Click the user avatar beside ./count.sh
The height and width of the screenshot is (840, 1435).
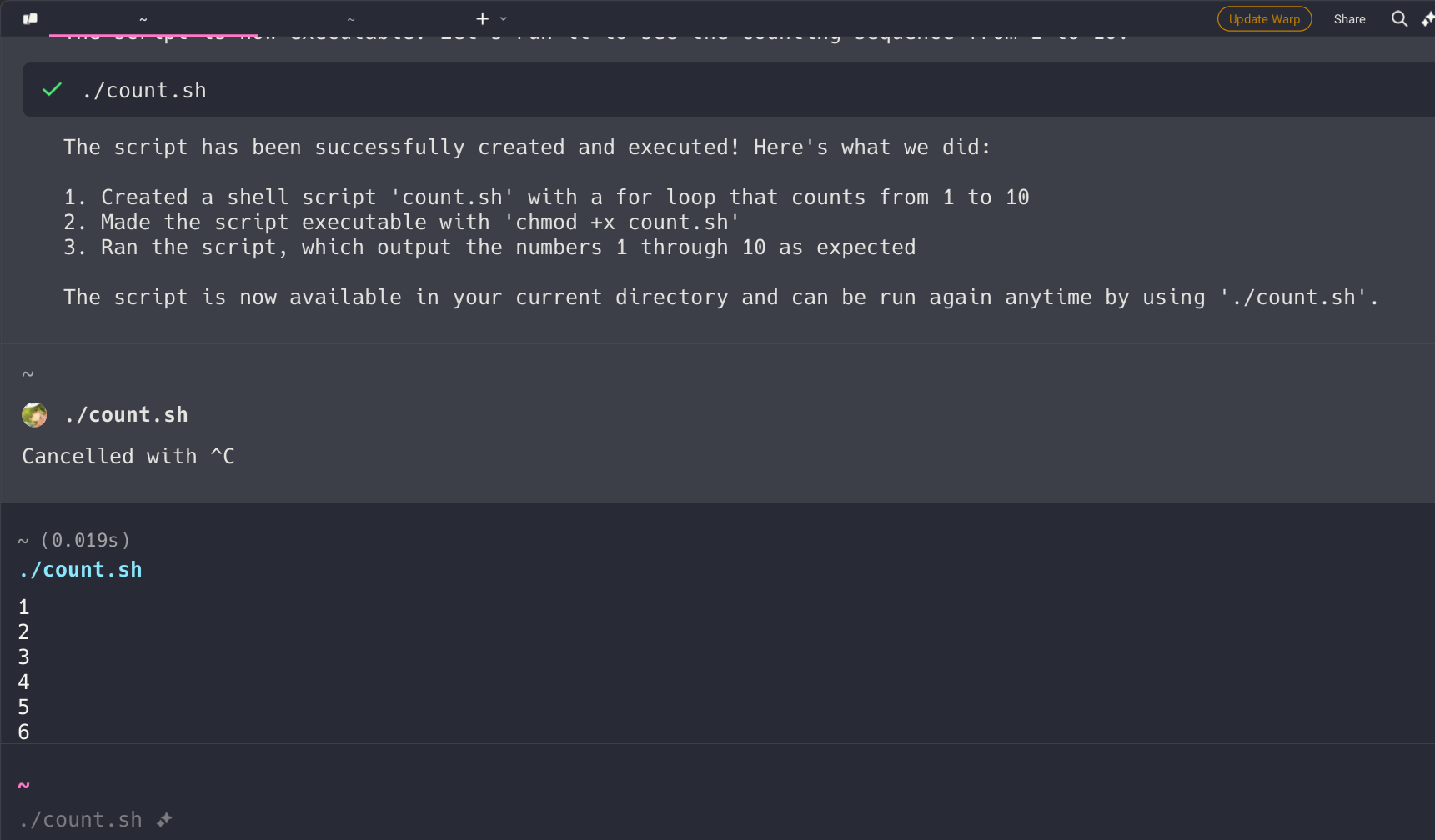34,414
